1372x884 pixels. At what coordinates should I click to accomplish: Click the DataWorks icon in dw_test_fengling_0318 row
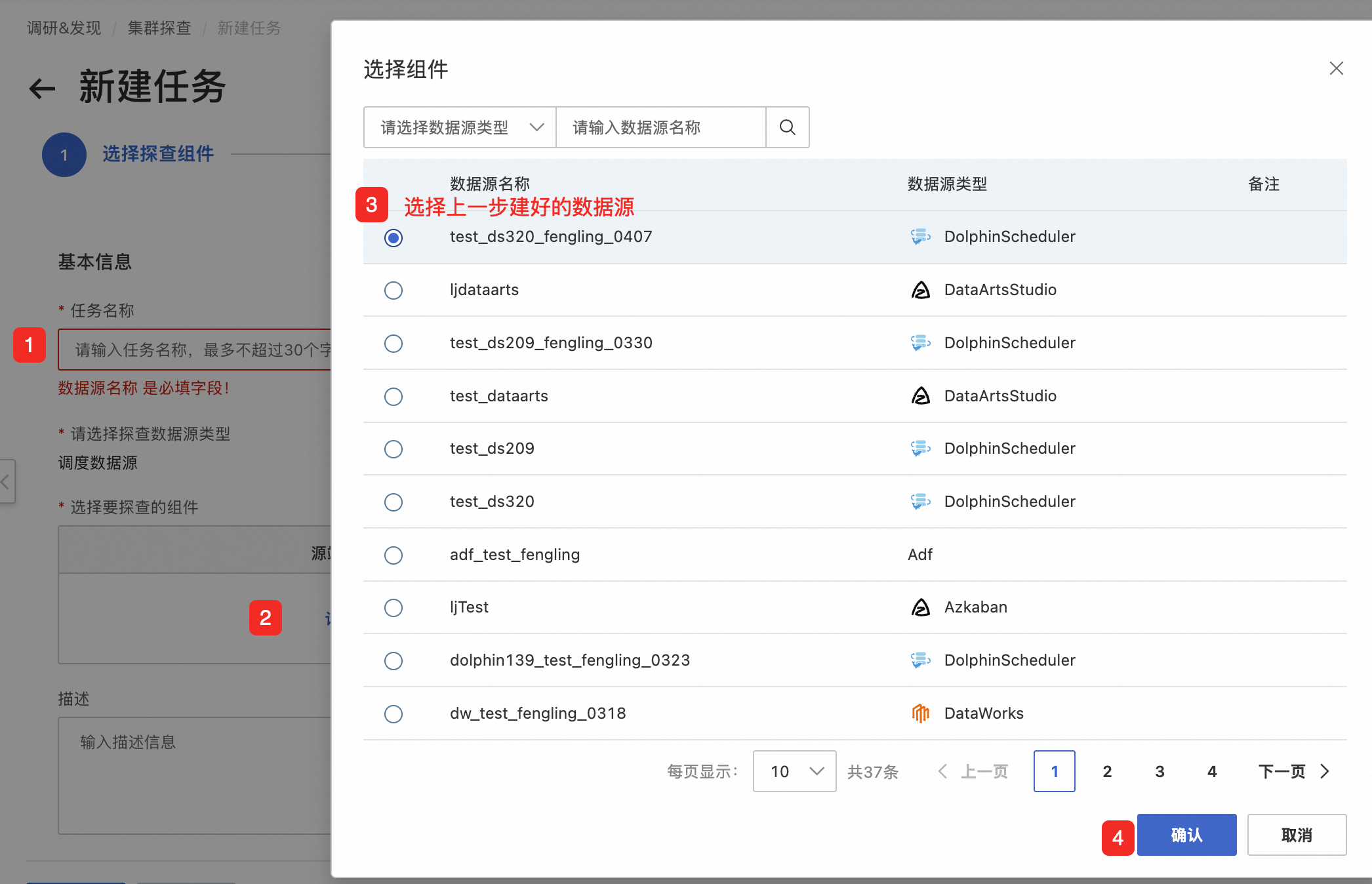tap(921, 713)
